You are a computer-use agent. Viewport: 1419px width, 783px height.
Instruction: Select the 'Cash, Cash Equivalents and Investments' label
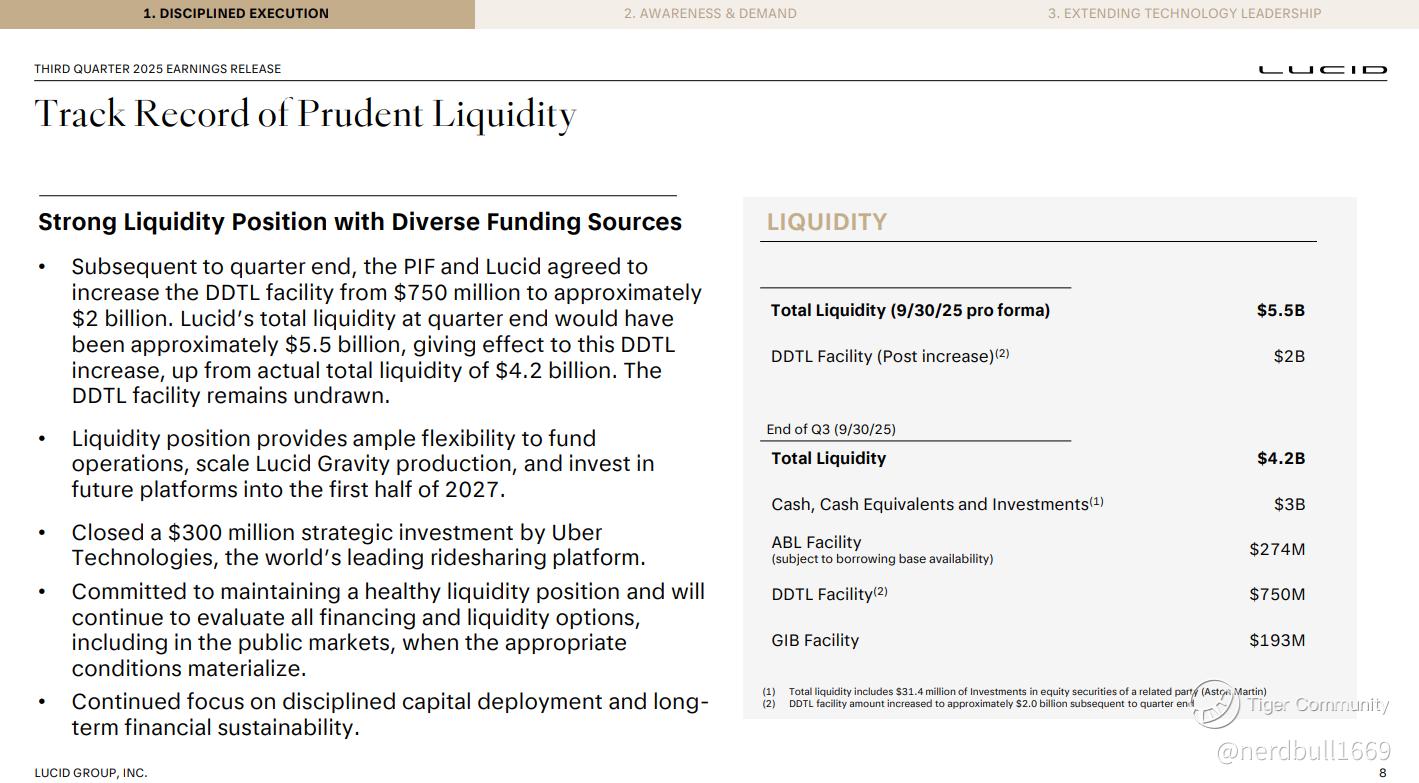(937, 504)
